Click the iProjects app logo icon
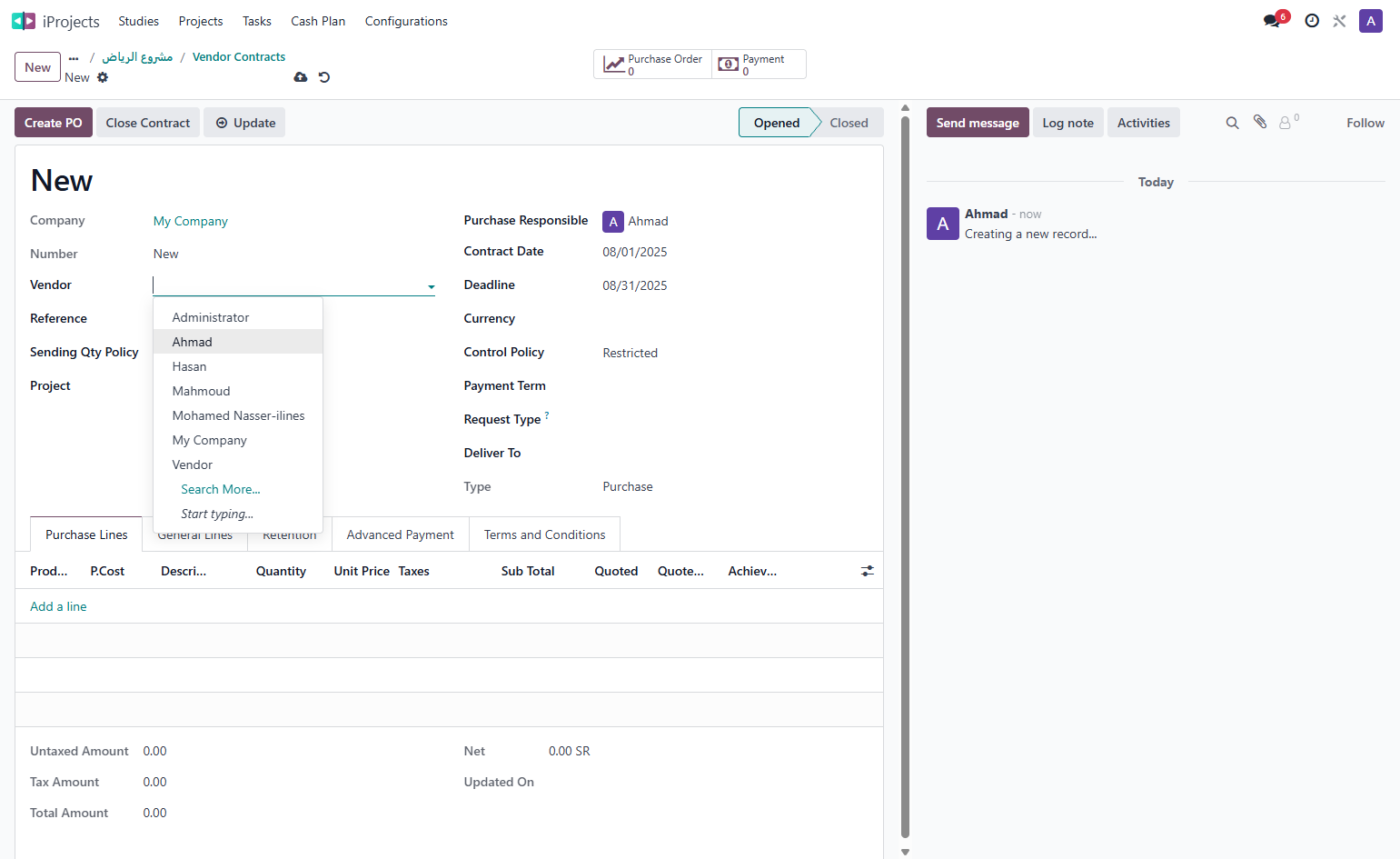Image resolution: width=1400 pixels, height=859 pixels. (24, 21)
